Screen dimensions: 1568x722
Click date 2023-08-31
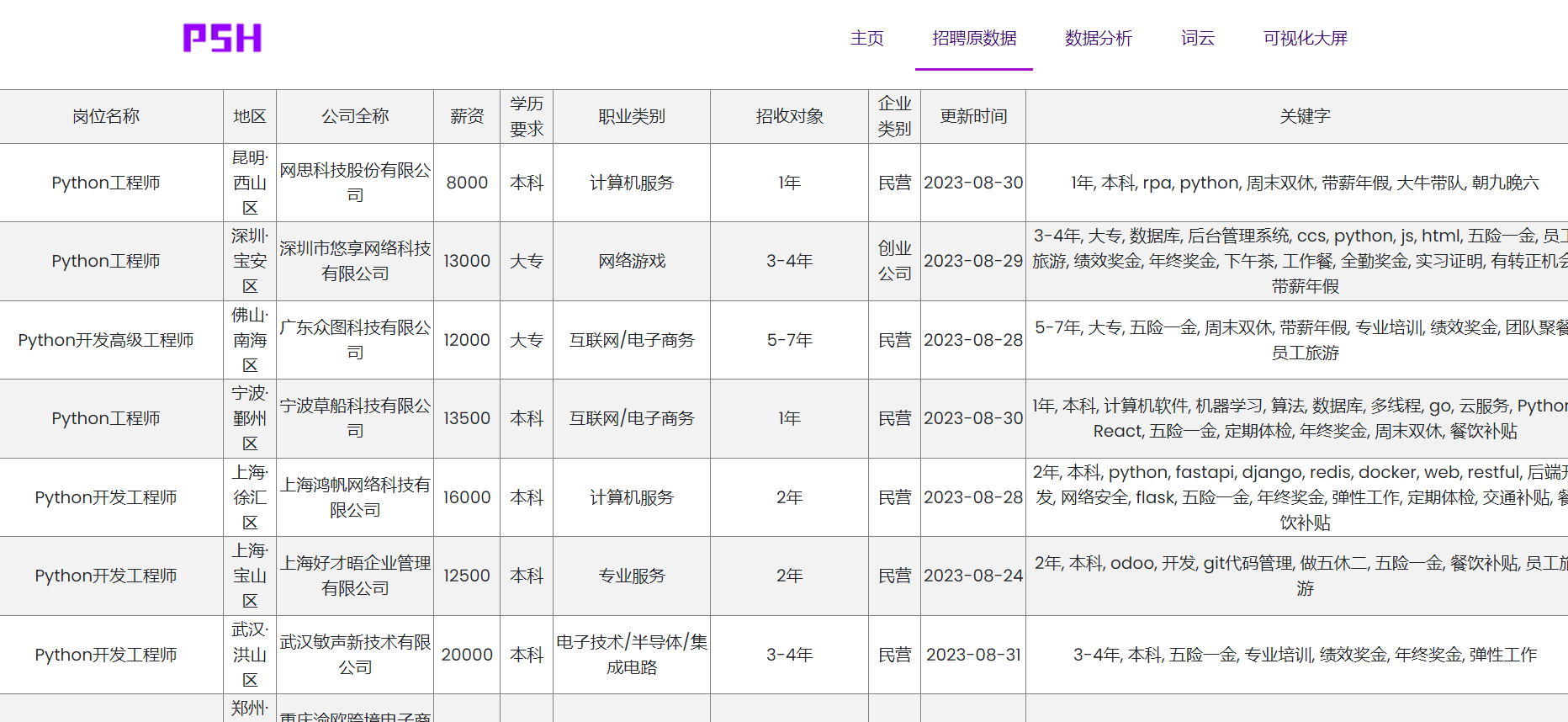click(x=973, y=655)
